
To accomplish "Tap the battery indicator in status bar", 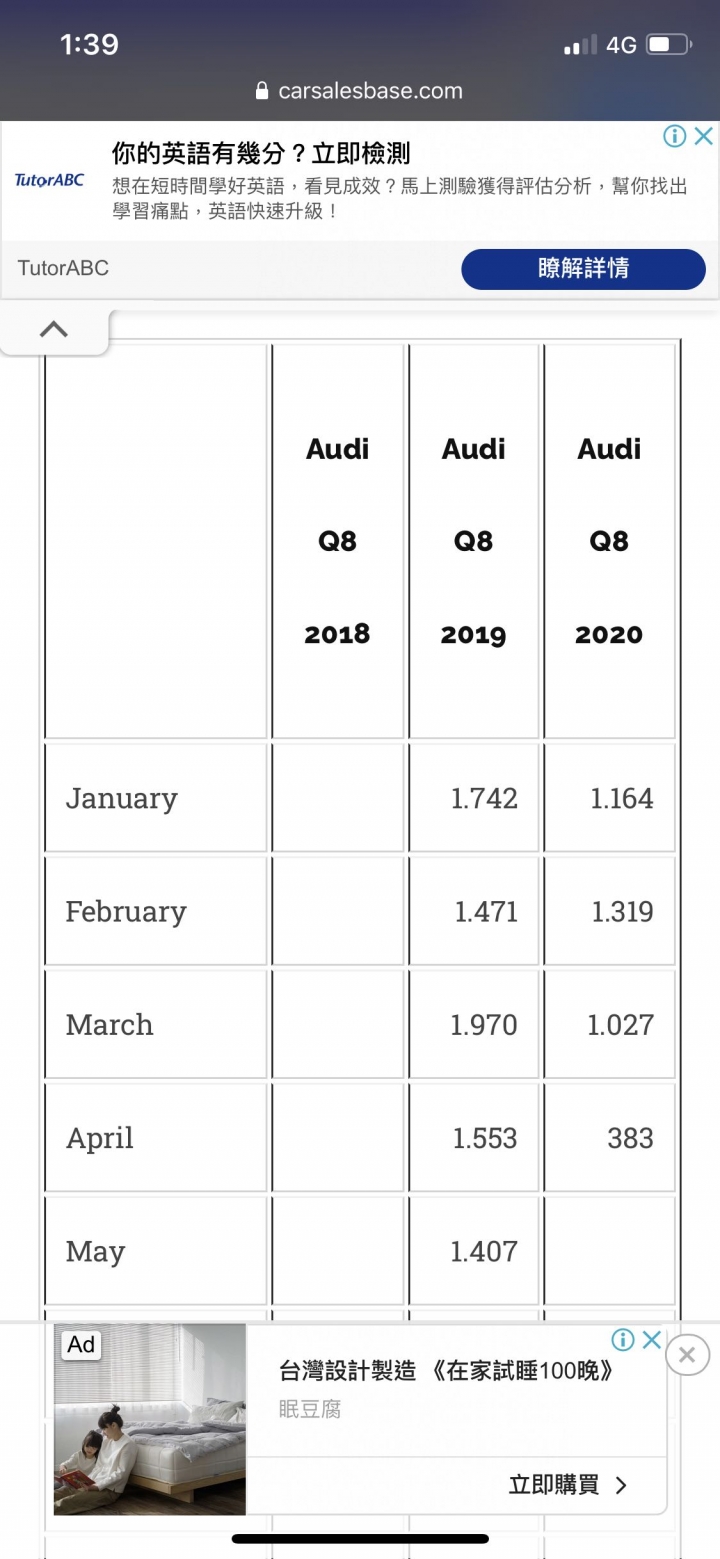I will [x=669, y=45].
